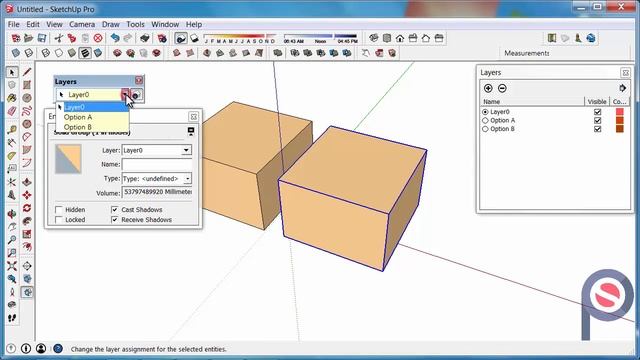640x360 pixels.
Task: Save the model with the floppy icon
Action: tap(42, 38)
